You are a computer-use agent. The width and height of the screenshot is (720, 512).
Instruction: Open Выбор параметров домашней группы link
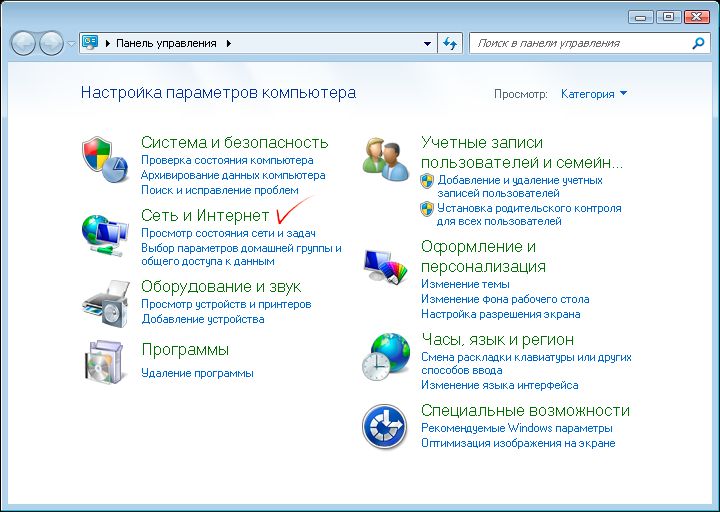point(242,255)
